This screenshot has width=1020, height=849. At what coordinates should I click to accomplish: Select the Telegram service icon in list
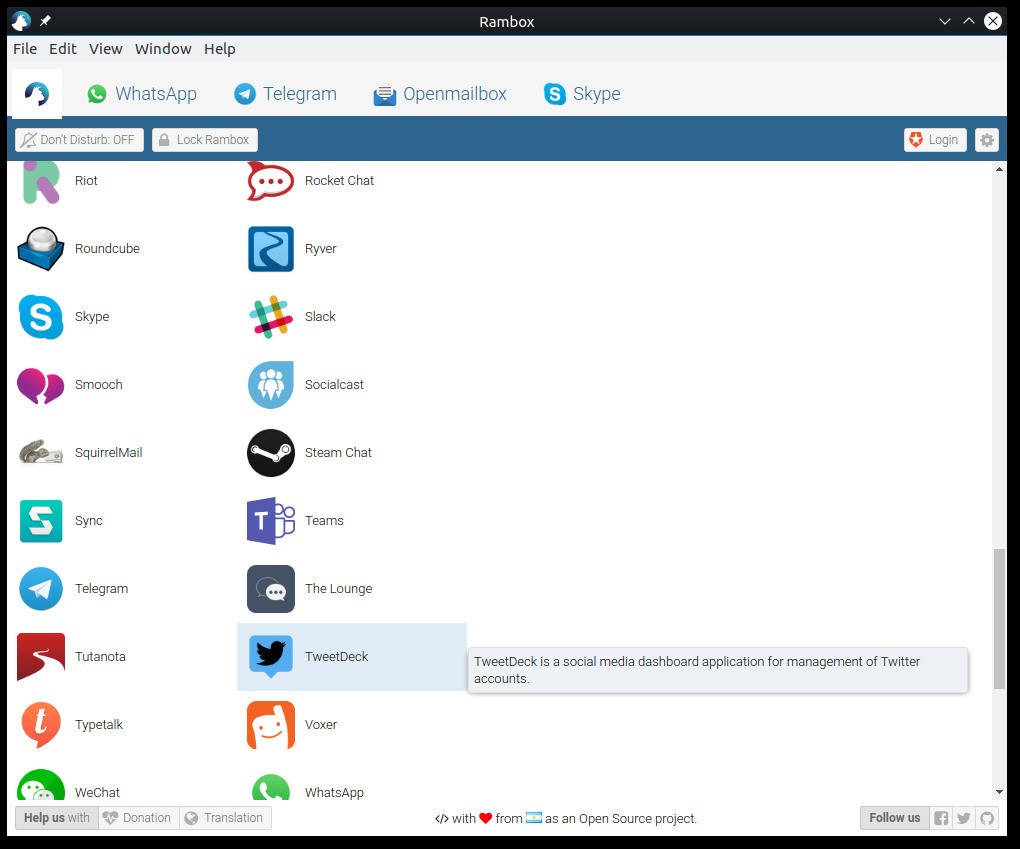(41, 589)
